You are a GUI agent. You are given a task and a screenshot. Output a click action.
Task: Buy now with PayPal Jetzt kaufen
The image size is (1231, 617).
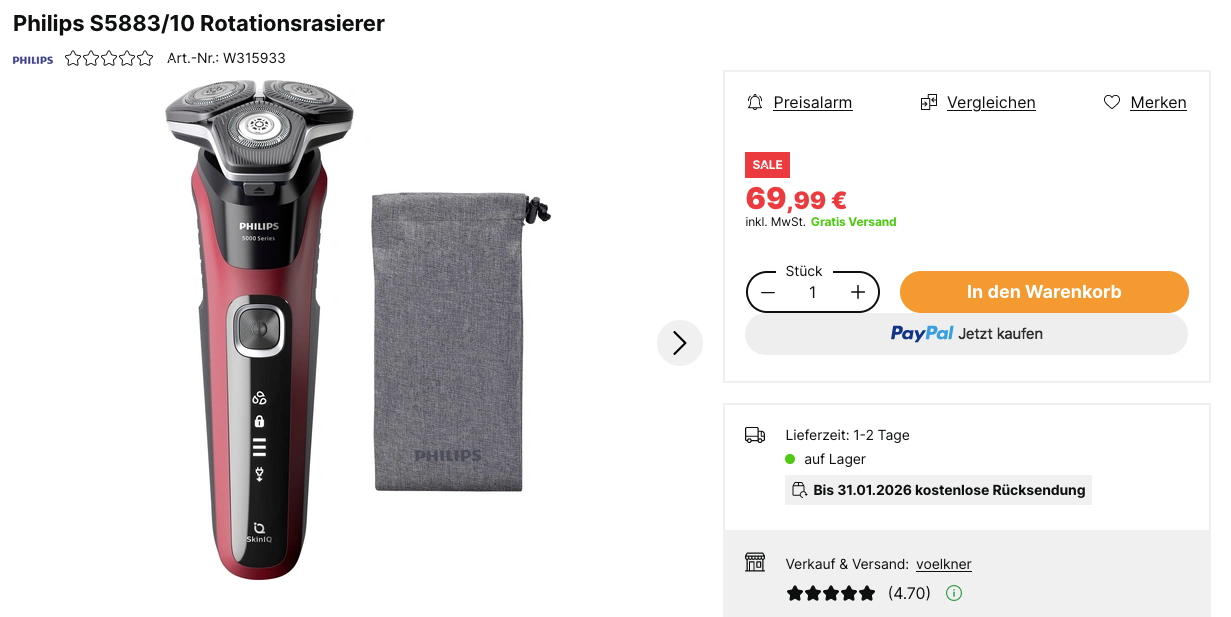point(966,334)
